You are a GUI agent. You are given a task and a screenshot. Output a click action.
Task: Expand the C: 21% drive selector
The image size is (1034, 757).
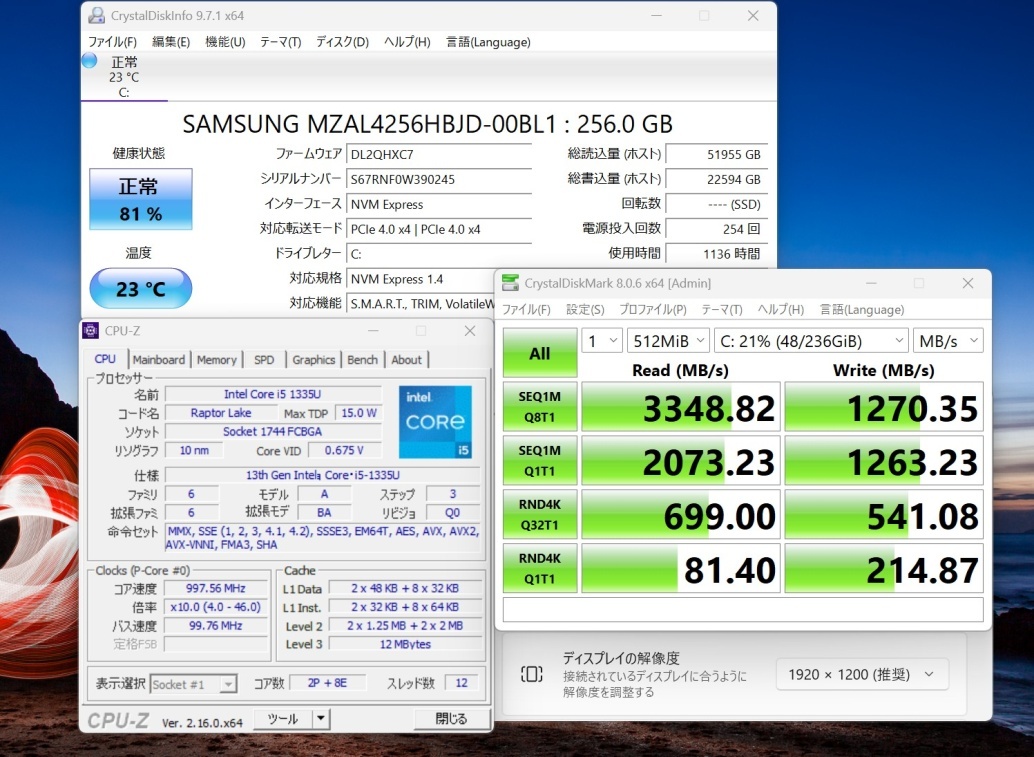point(810,341)
